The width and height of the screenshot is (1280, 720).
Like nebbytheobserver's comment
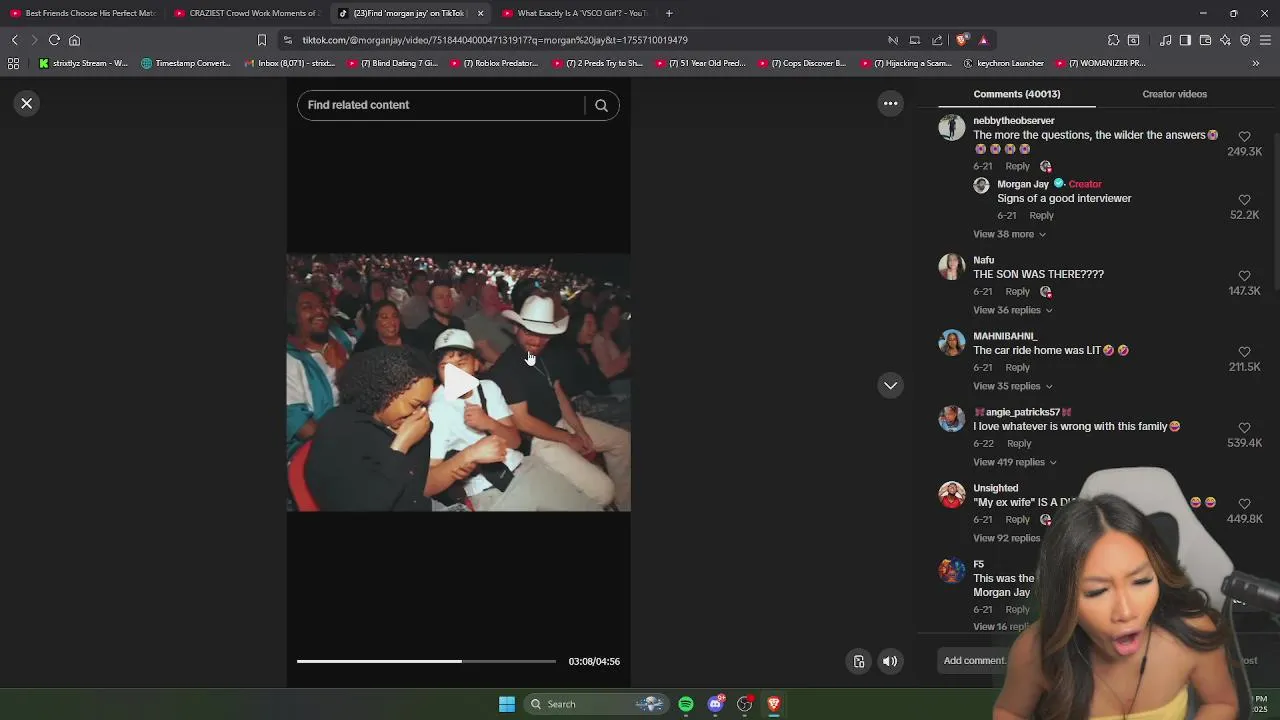coord(1244,137)
